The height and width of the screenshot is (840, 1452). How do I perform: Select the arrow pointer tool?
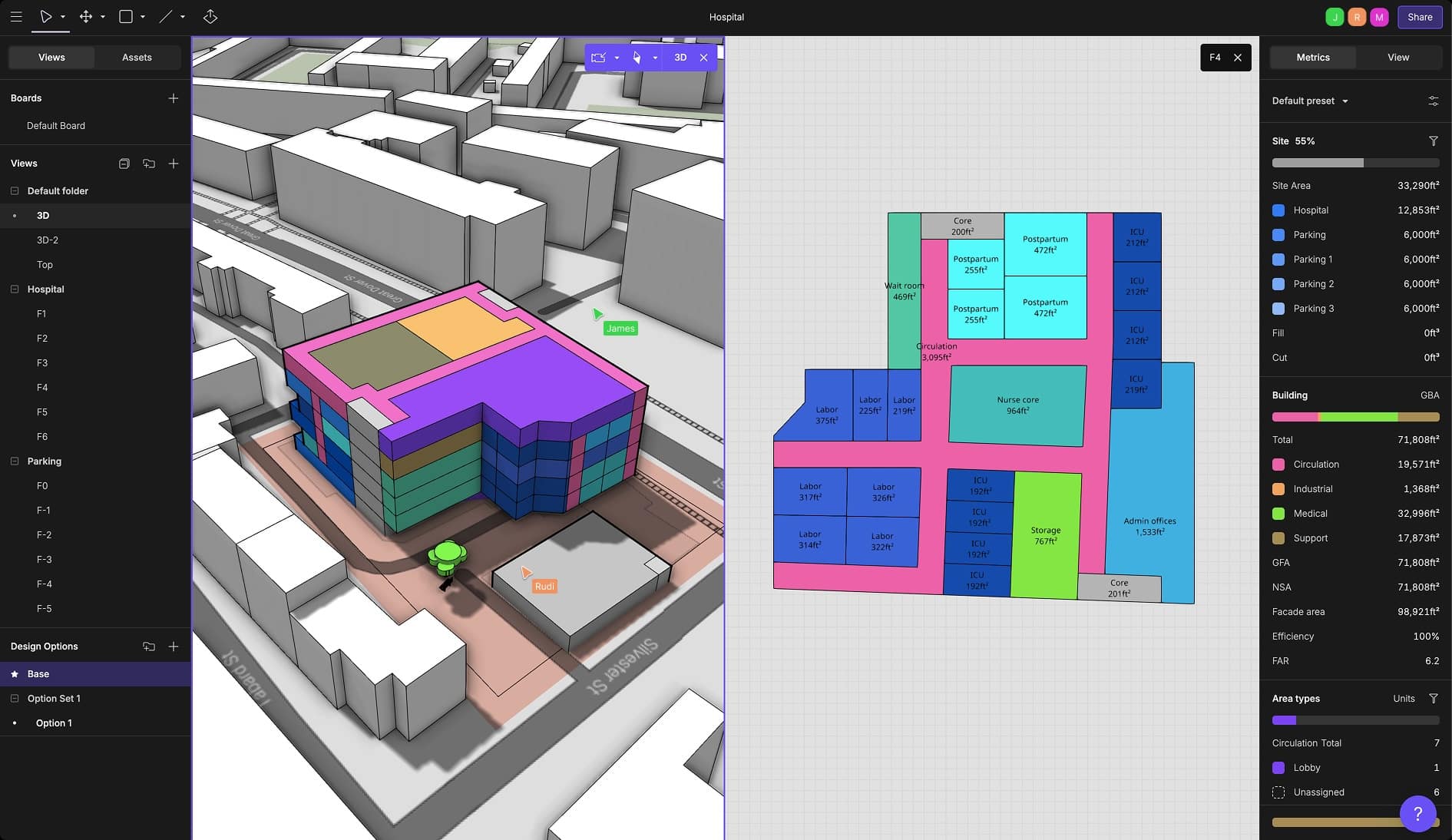tap(46, 17)
